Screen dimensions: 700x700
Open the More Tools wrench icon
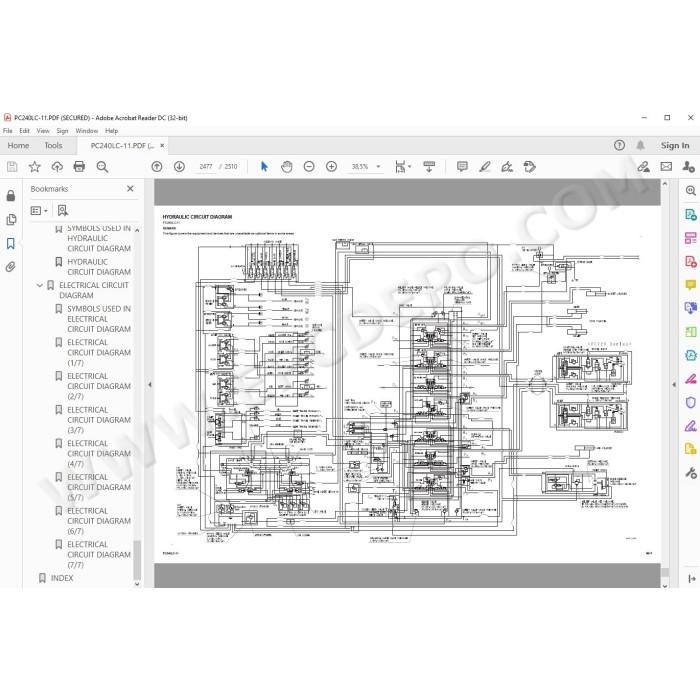[x=690, y=473]
